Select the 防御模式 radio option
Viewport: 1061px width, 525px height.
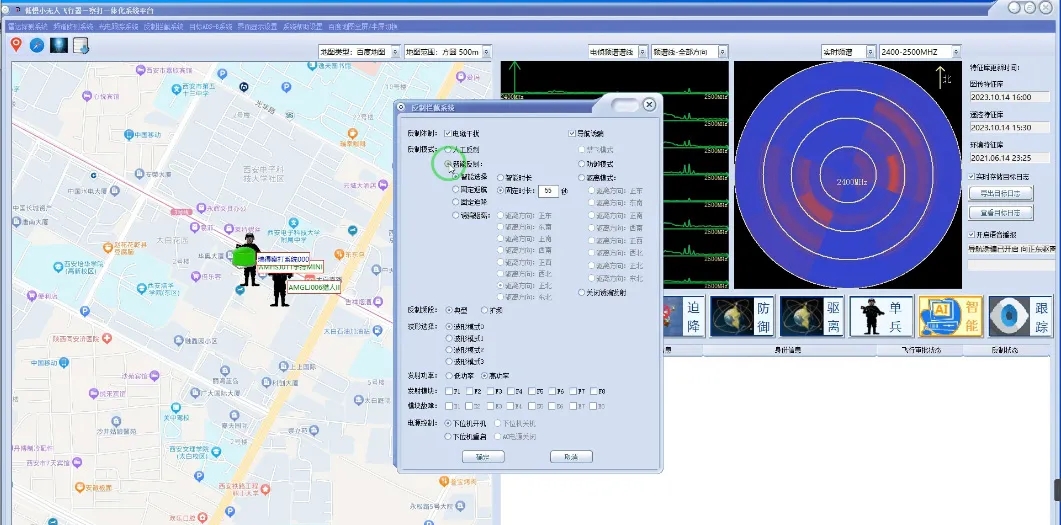(581, 164)
